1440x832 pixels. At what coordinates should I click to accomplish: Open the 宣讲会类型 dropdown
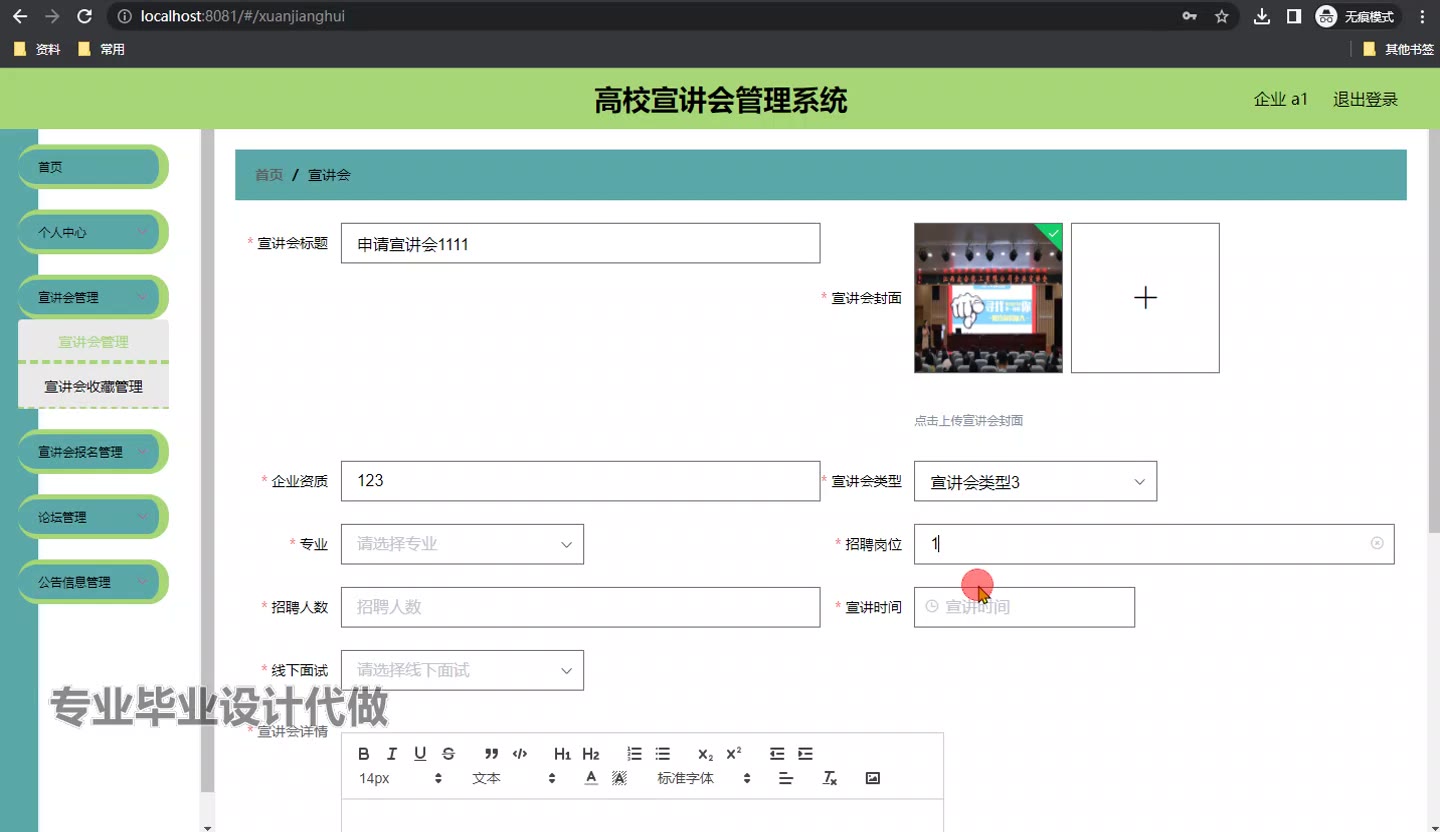pyautogui.click(x=1035, y=482)
